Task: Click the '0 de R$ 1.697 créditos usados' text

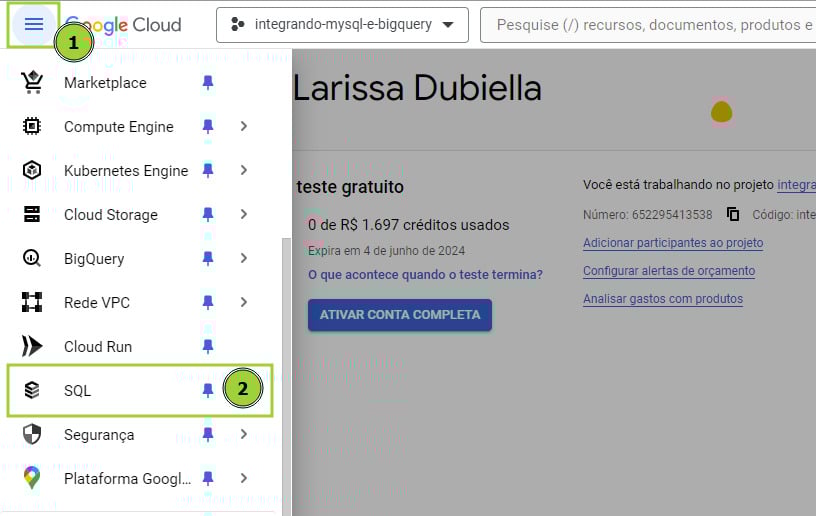Action: 409,225
